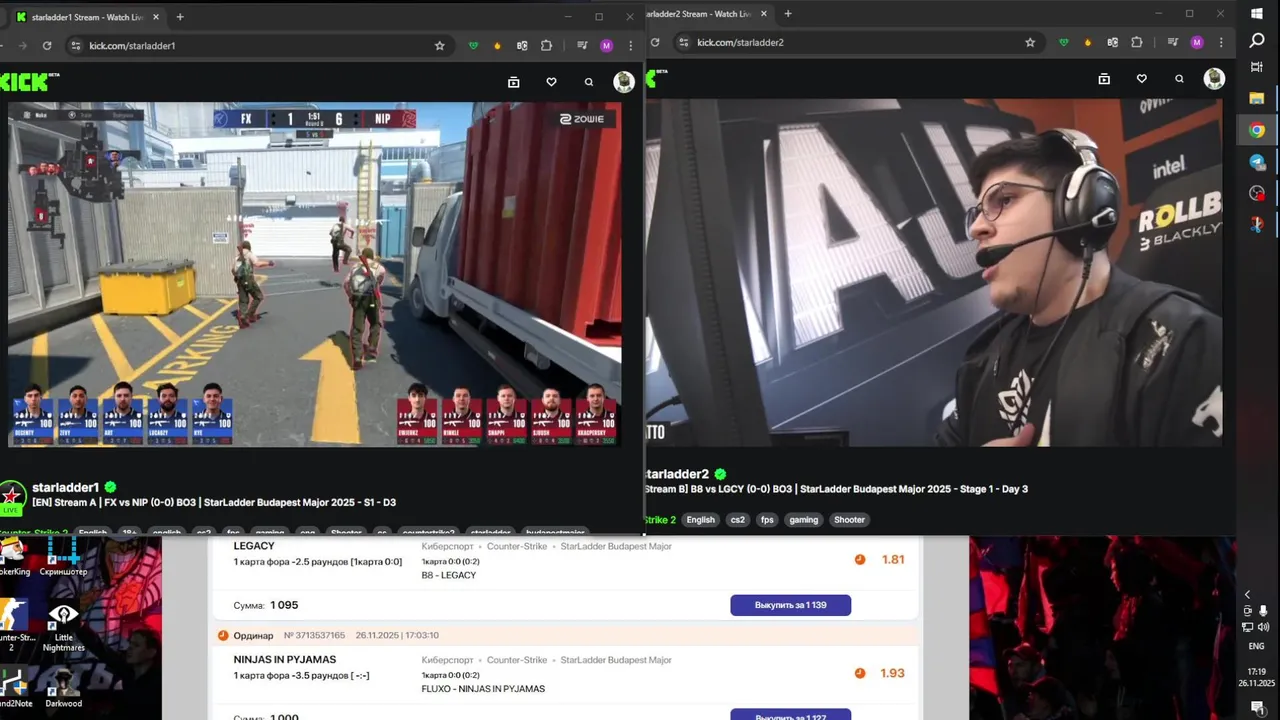Open Windows taskbar search
The image size is (1280, 720).
click(x=1257, y=40)
